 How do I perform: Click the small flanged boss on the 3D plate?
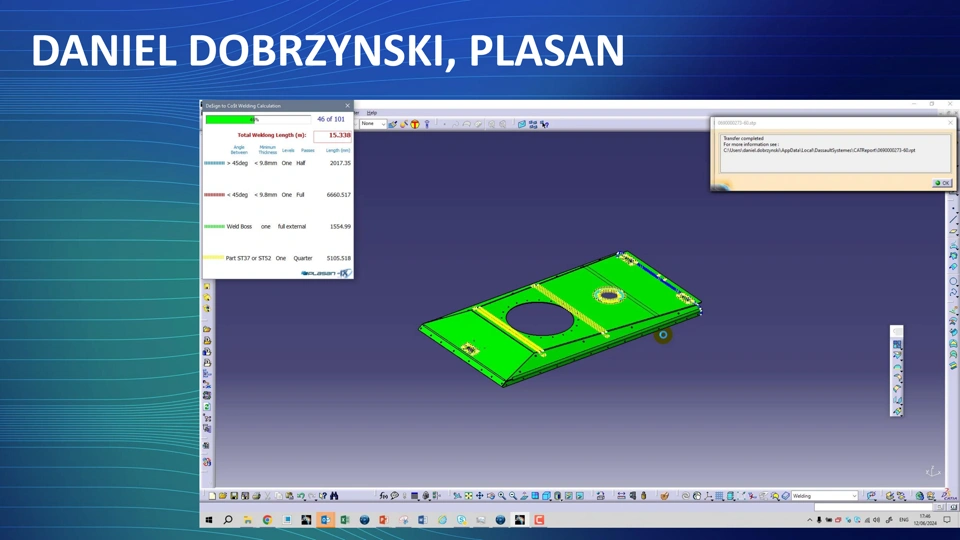pos(609,296)
